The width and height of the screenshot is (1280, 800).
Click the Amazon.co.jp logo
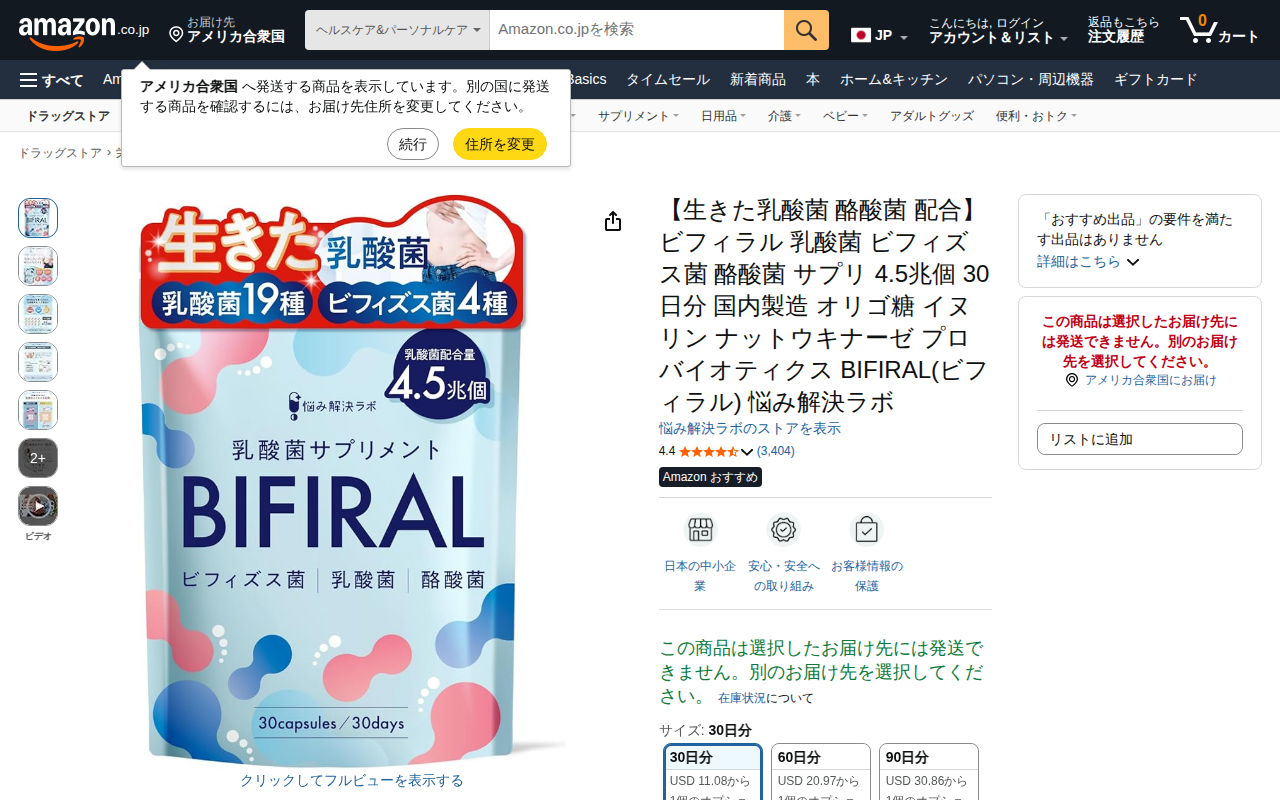point(84,31)
